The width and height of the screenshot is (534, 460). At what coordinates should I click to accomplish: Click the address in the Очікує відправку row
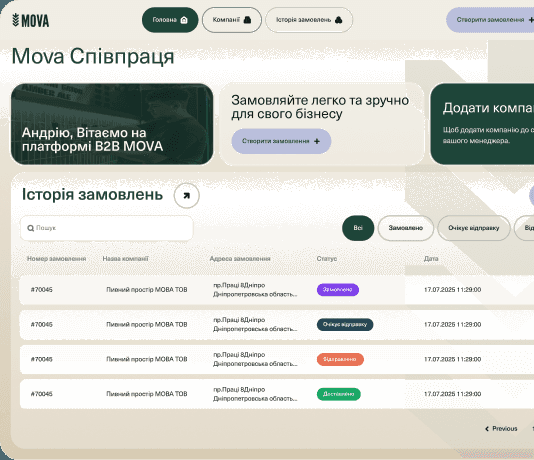tap(255, 324)
